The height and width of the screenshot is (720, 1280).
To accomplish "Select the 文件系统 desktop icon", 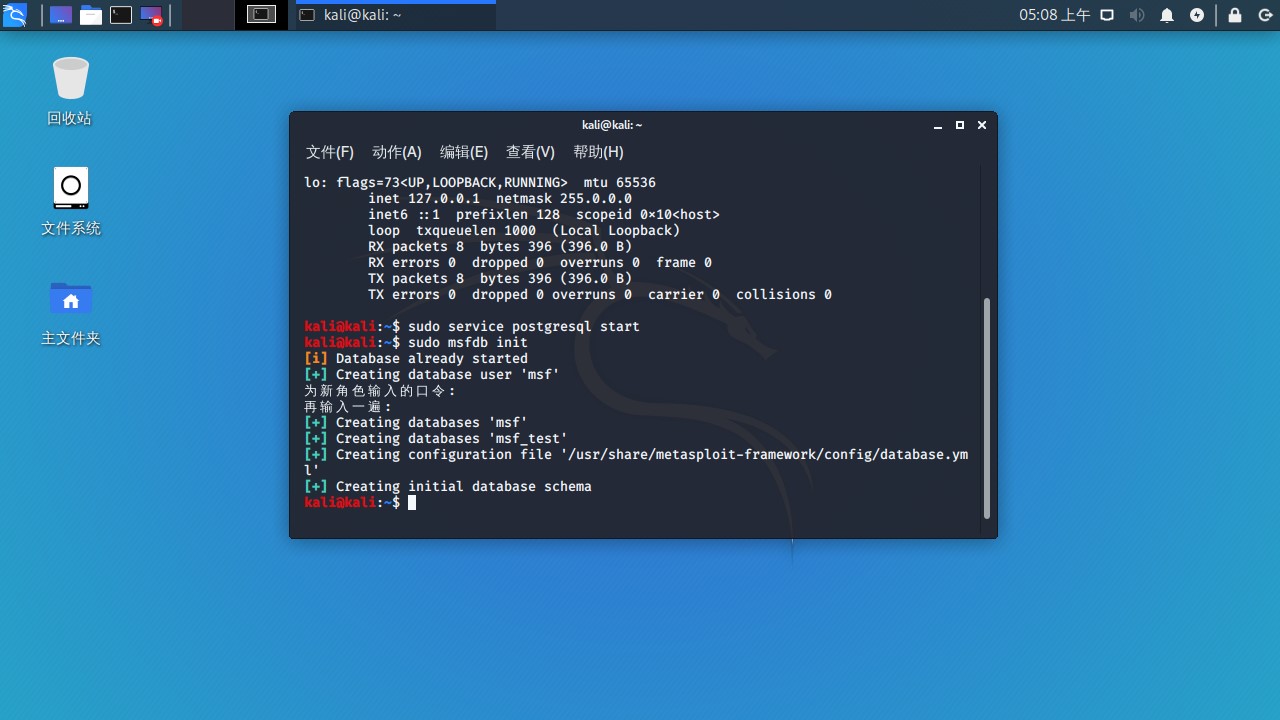I will [70, 201].
